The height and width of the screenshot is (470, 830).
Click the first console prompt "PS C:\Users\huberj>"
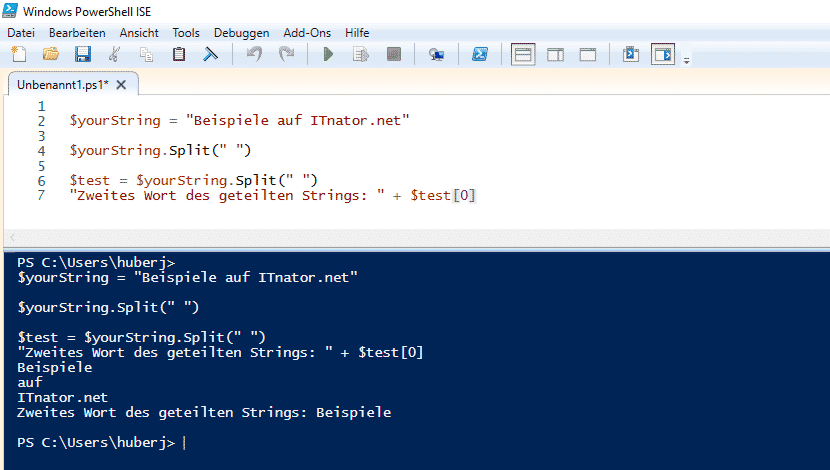click(x=96, y=263)
